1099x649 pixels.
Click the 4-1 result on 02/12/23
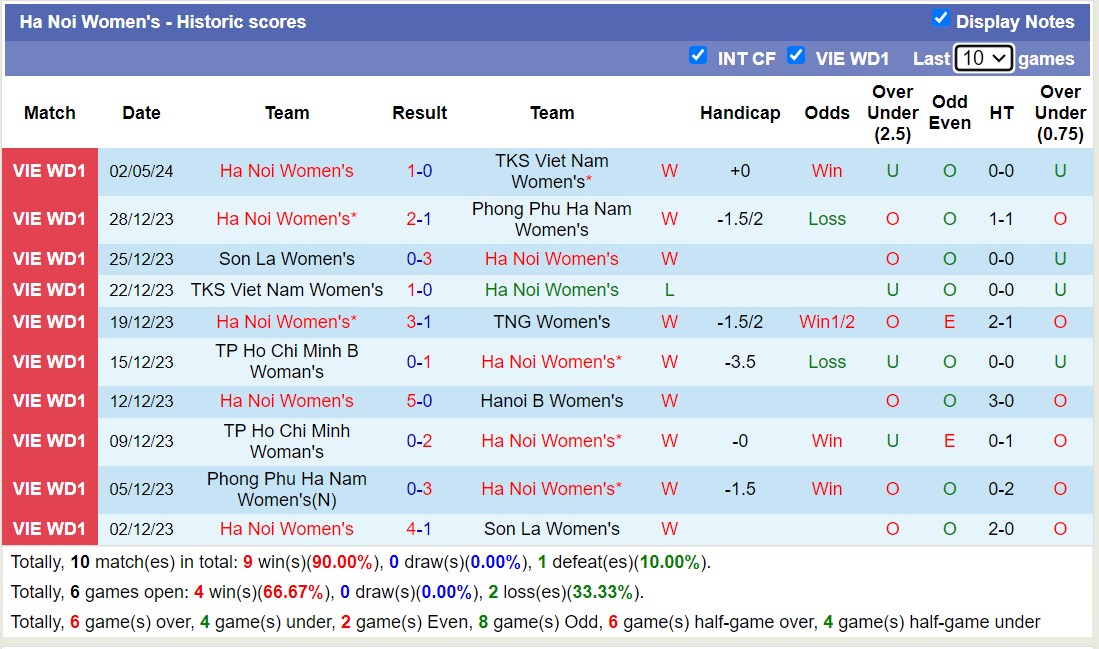[x=419, y=529]
